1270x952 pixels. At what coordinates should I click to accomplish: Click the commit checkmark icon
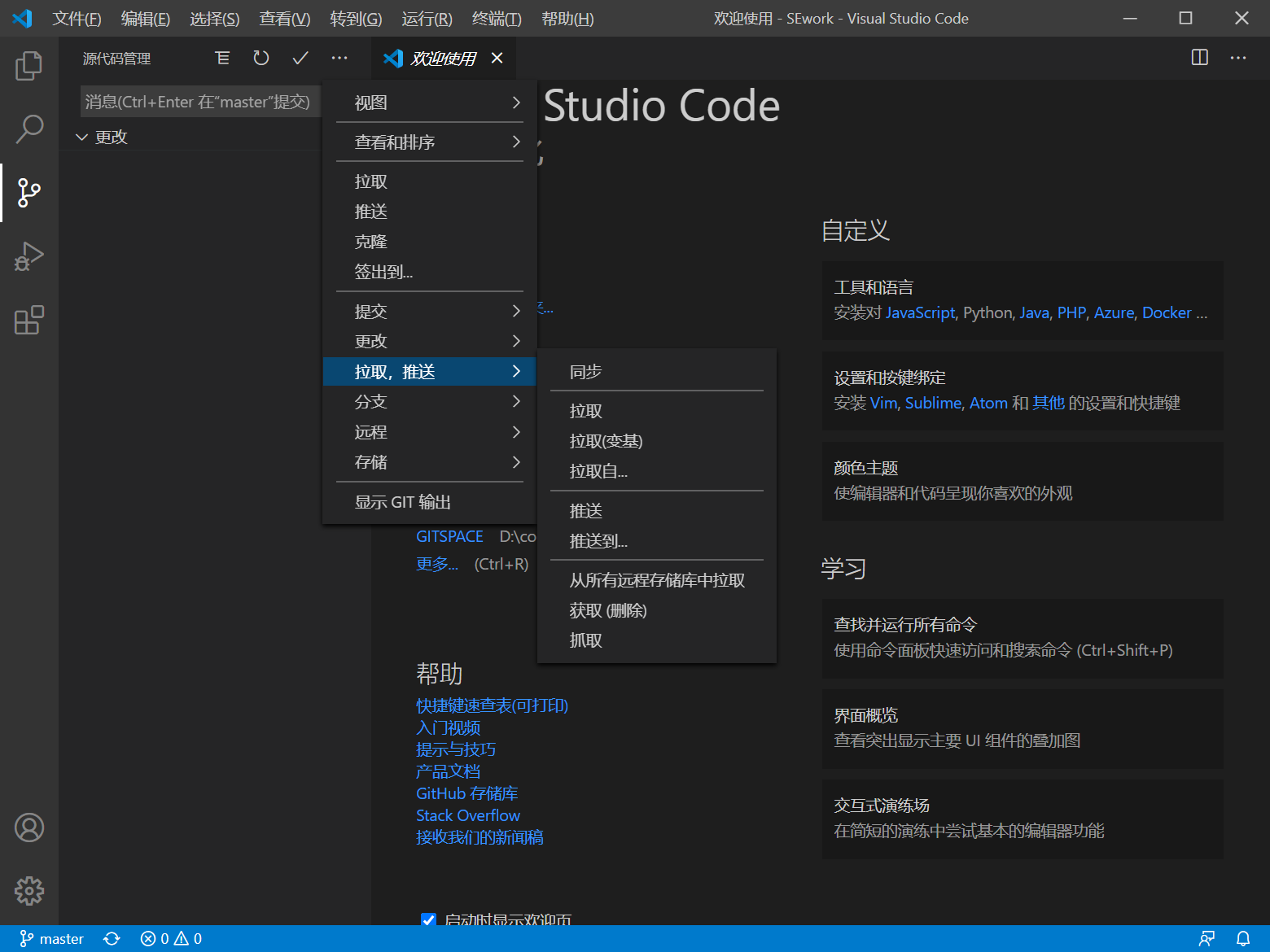(300, 58)
